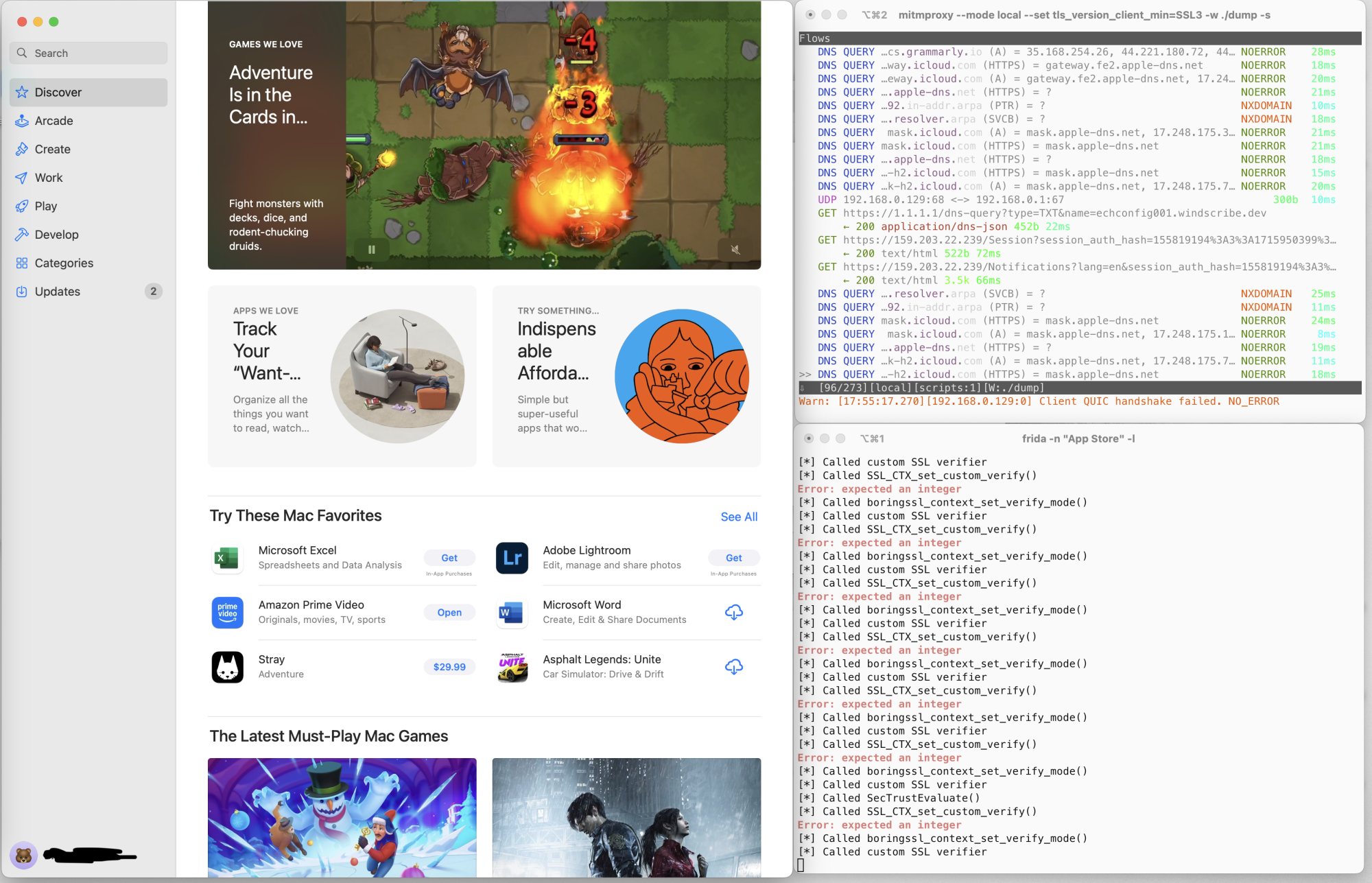The width and height of the screenshot is (1372, 883).
Task: Click the Microsoft Excel app icon
Action: pyautogui.click(x=228, y=558)
